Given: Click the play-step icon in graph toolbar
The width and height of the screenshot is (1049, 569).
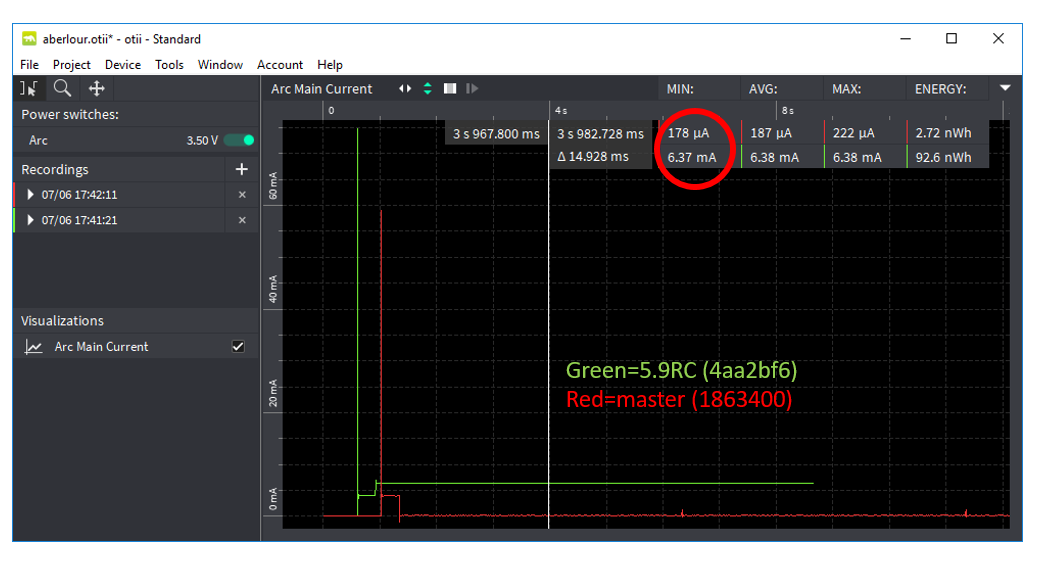Looking at the screenshot, I should [x=472, y=88].
